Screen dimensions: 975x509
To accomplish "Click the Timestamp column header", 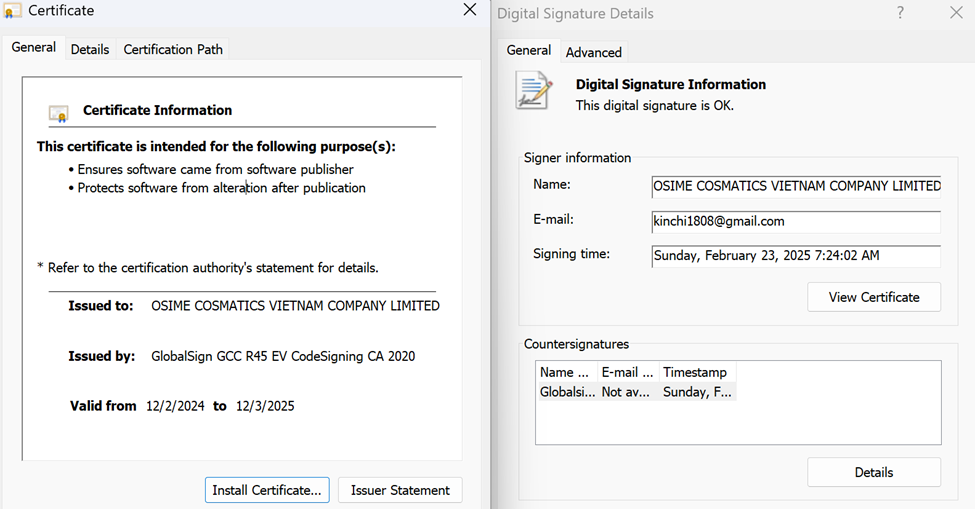I will click(x=698, y=372).
